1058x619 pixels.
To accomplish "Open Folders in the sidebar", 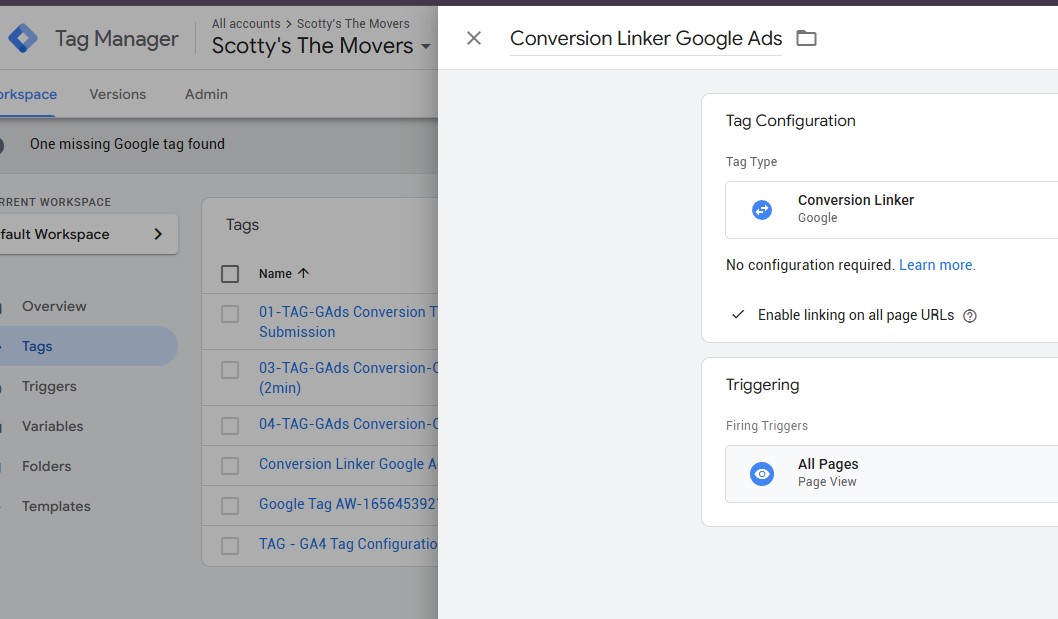I will pos(47,466).
